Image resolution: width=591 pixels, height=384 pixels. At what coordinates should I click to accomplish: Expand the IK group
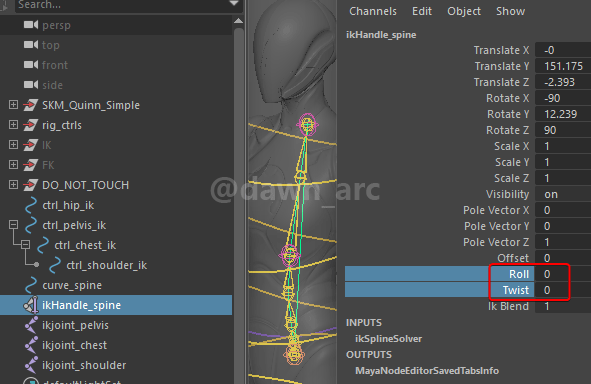13,144
